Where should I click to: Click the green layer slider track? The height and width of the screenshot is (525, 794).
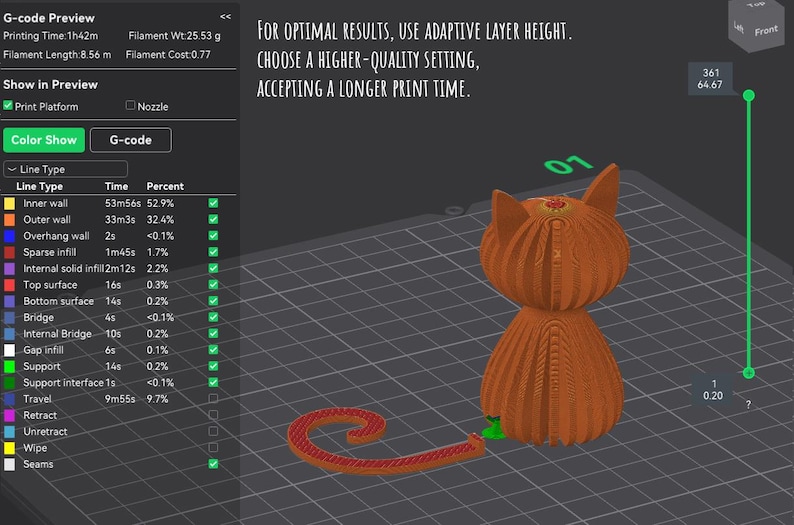click(749, 234)
